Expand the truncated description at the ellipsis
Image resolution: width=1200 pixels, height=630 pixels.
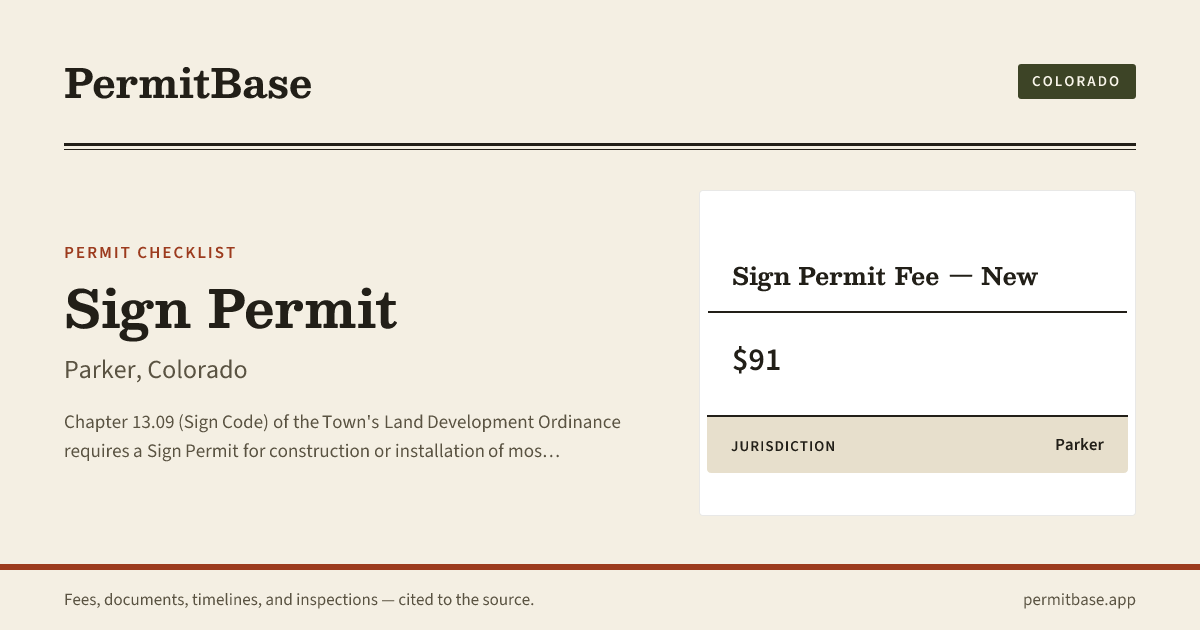[x=549, y=451]
